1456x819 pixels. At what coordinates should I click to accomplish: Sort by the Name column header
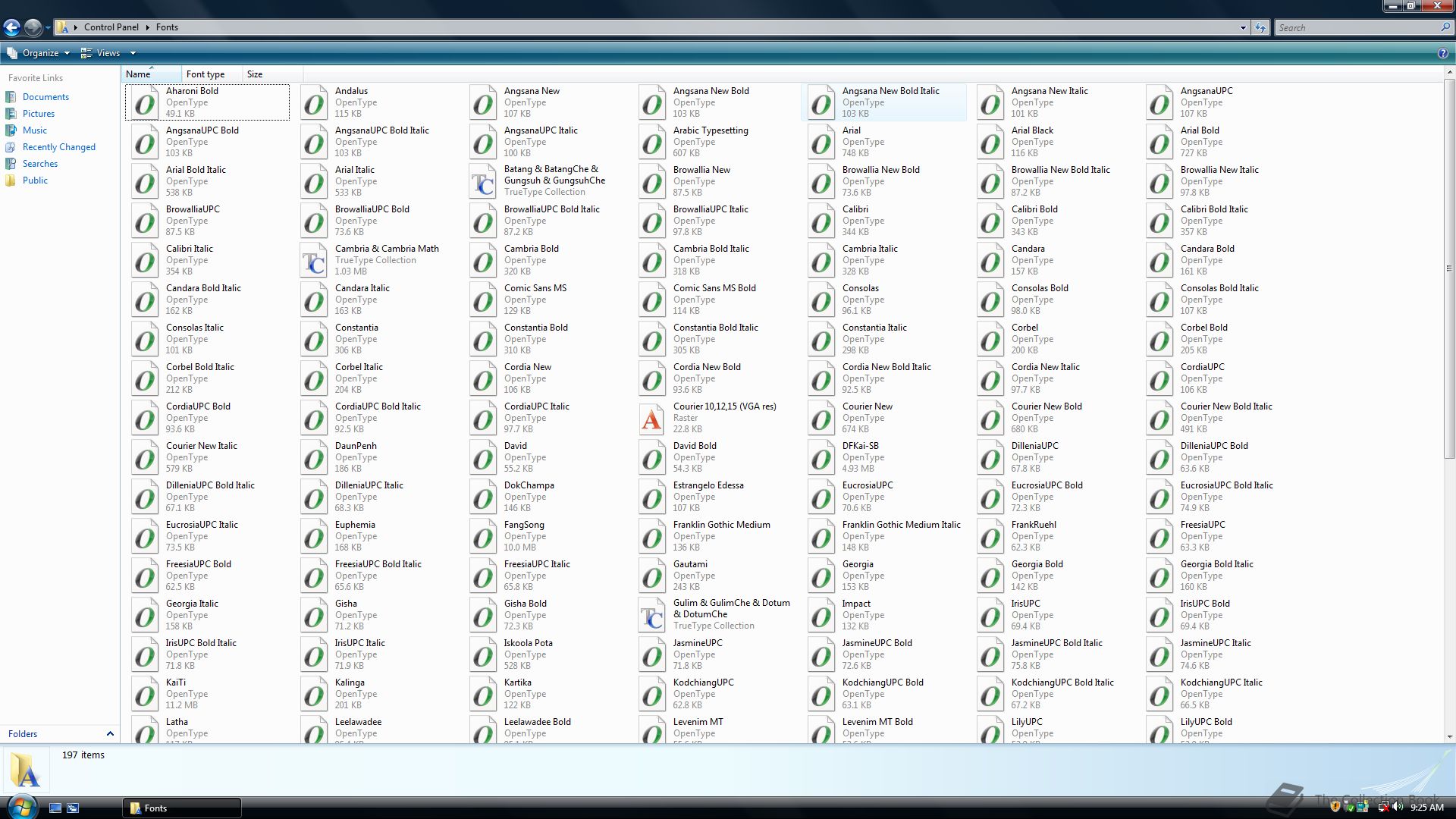[x=152, y=74]
